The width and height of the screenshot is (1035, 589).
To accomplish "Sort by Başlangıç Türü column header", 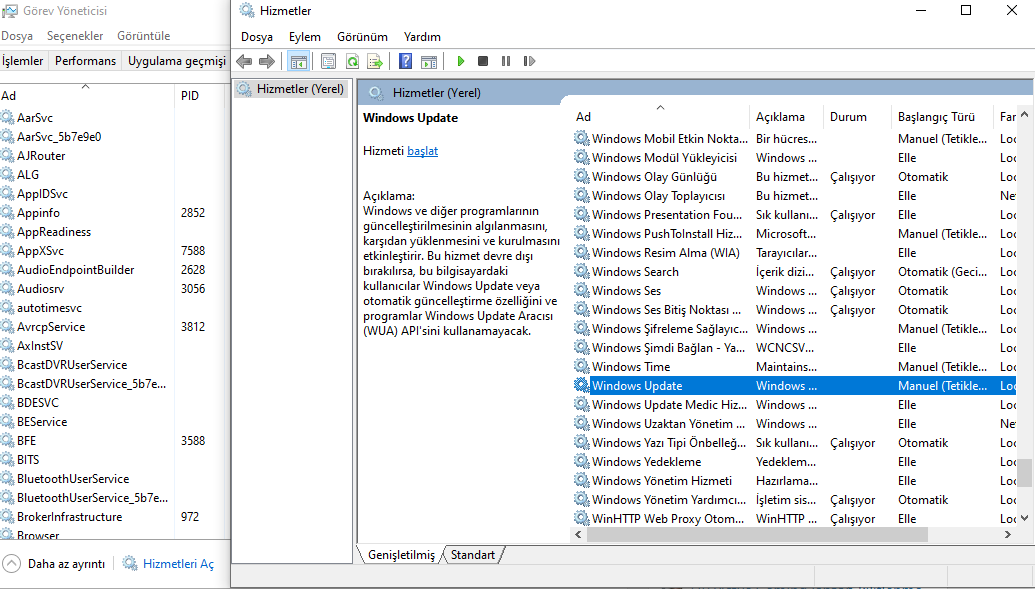I will click(942, 117).
